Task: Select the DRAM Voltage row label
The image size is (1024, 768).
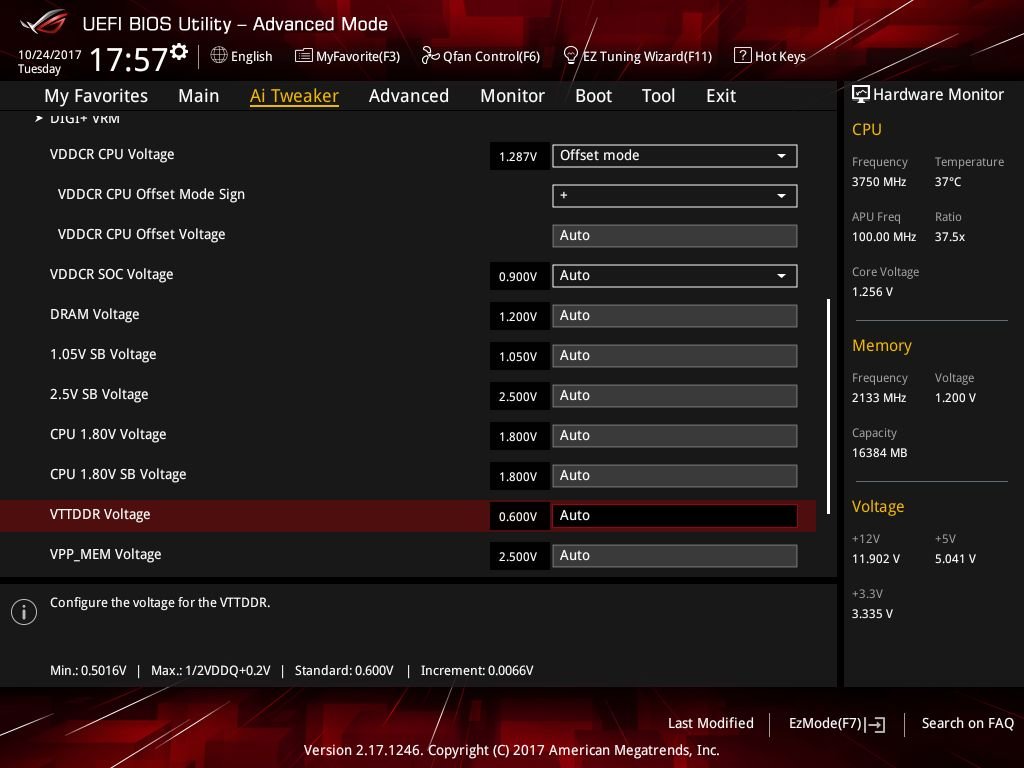Action: pyautogui.click(x=94, y=315)
